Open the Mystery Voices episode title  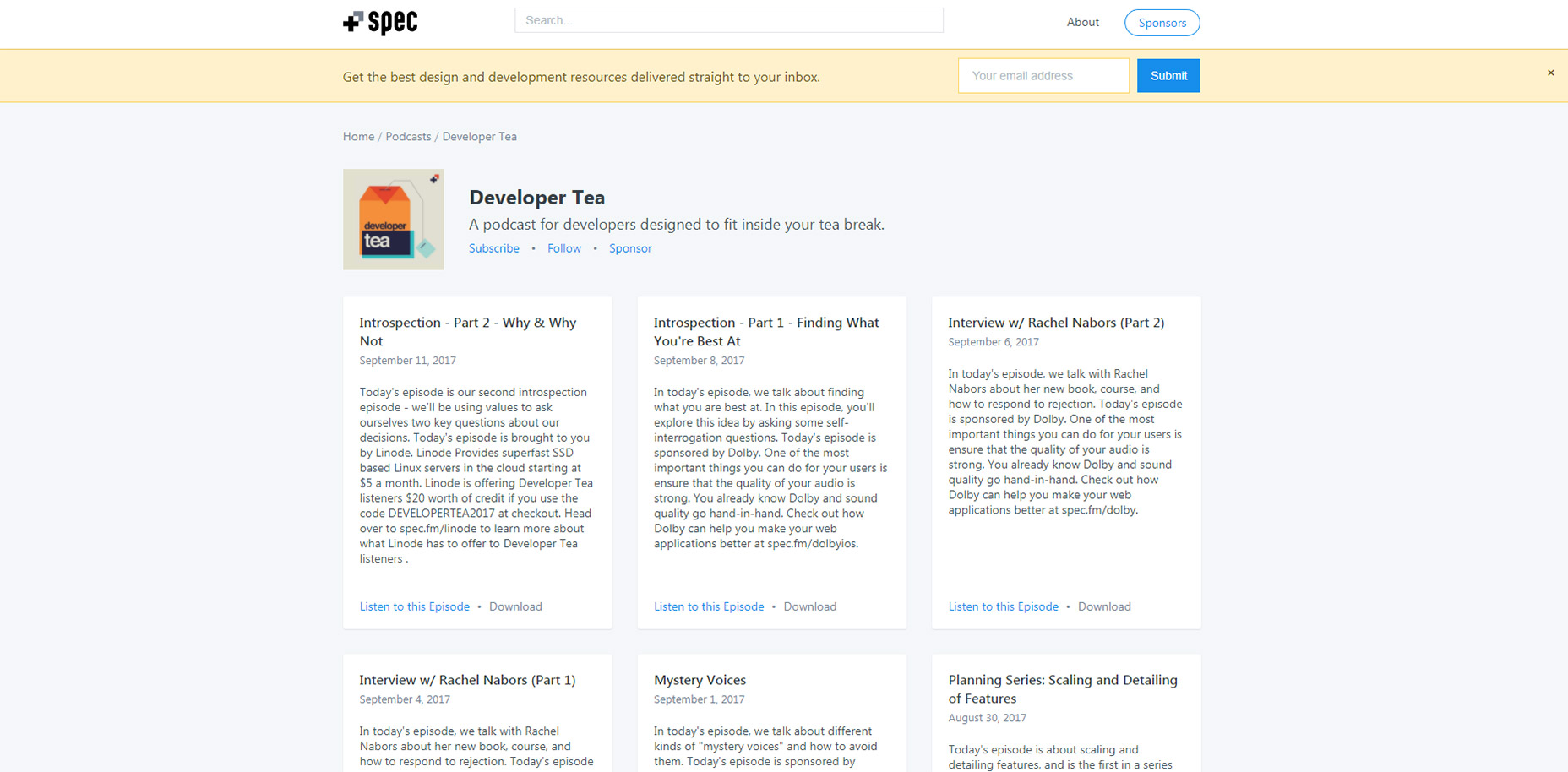[x=700, y=680]
